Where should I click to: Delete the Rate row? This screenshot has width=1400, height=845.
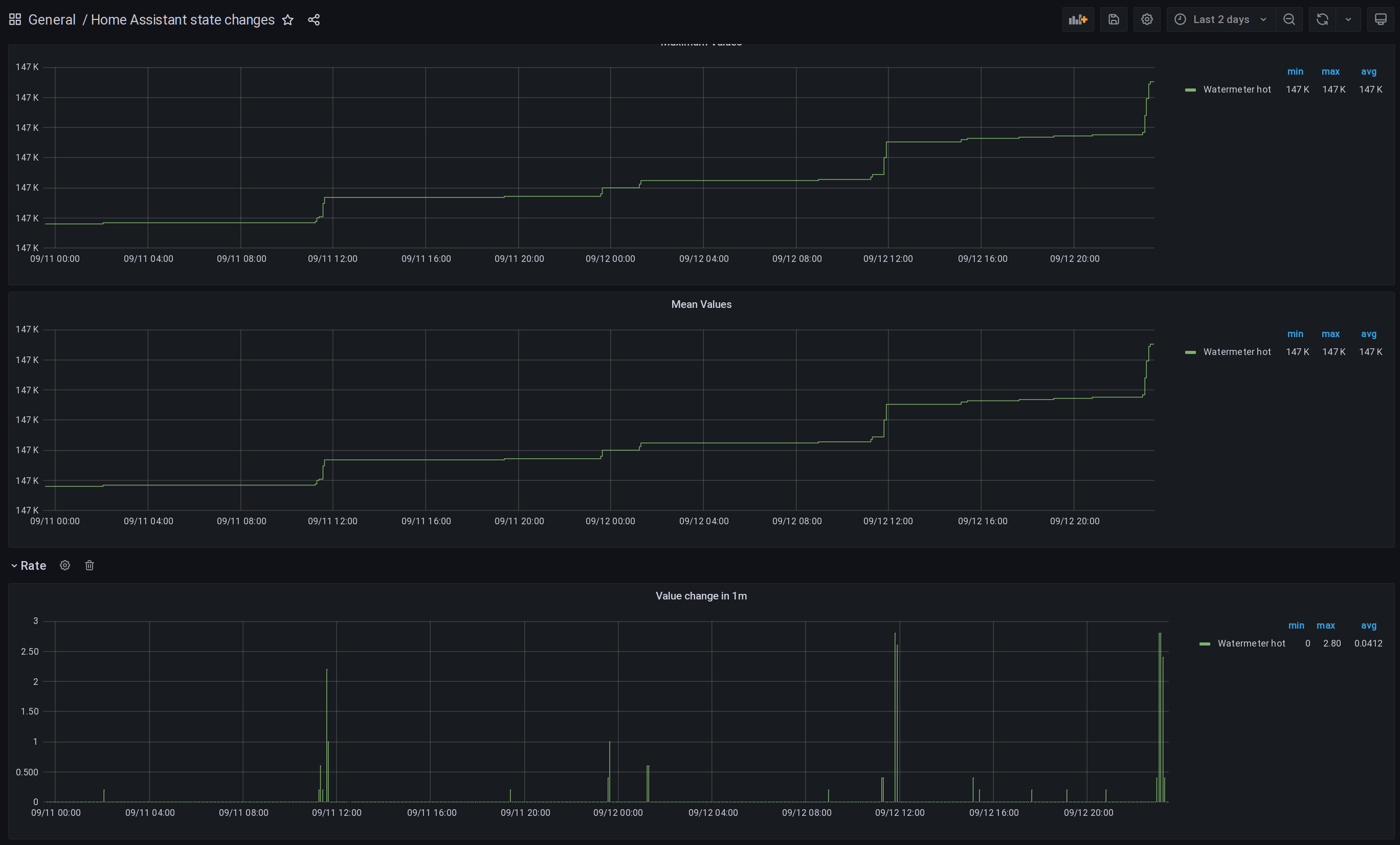[89, 565]
